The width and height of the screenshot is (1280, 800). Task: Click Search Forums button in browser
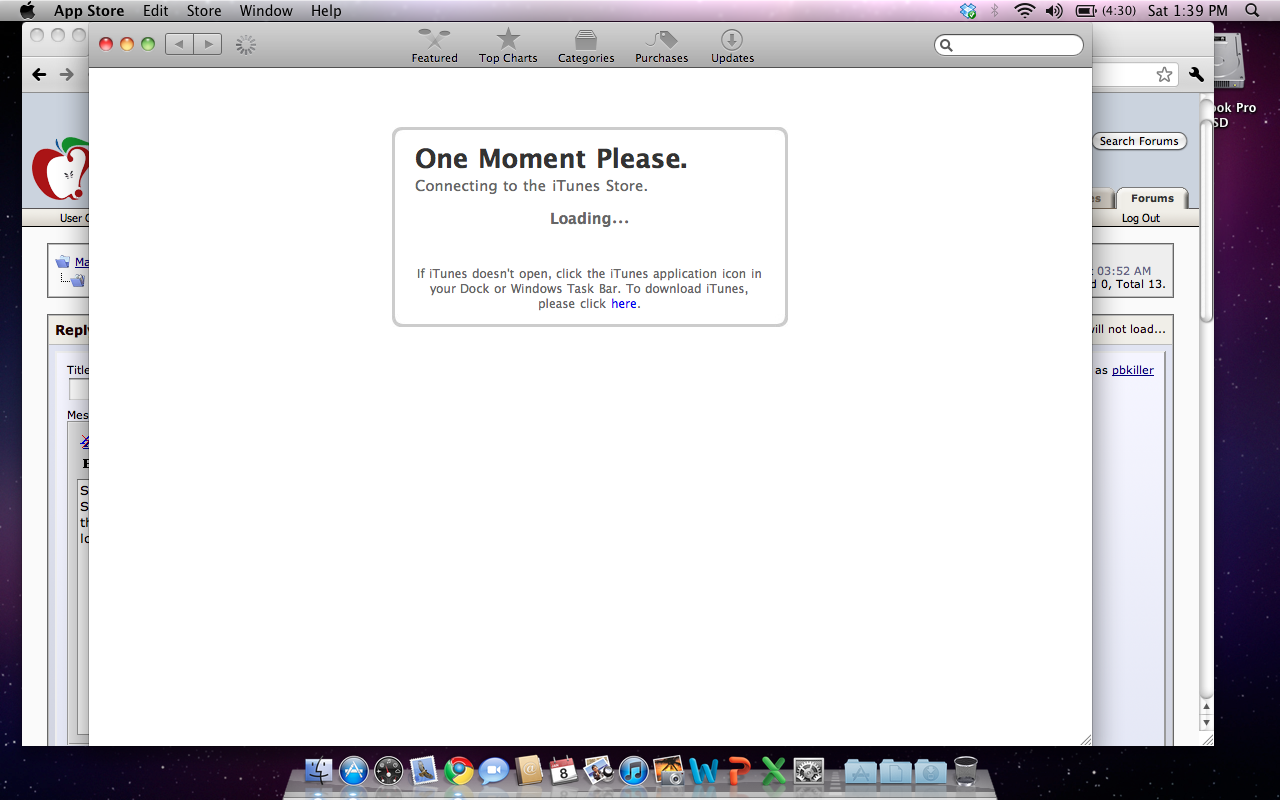tap(1139, 141)
